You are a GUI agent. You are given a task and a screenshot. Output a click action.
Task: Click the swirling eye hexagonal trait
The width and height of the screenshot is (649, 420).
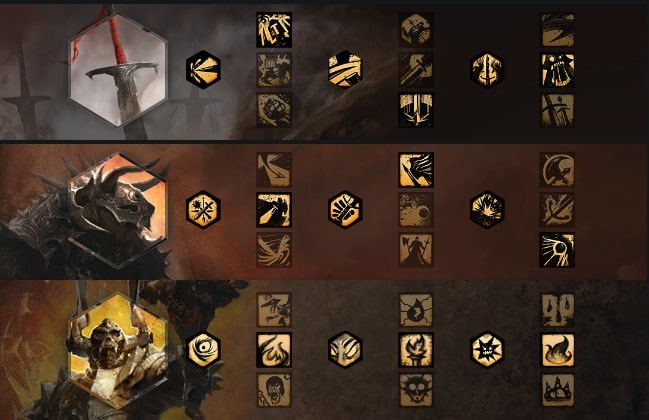pyautogui.click(x=203, y=350)
